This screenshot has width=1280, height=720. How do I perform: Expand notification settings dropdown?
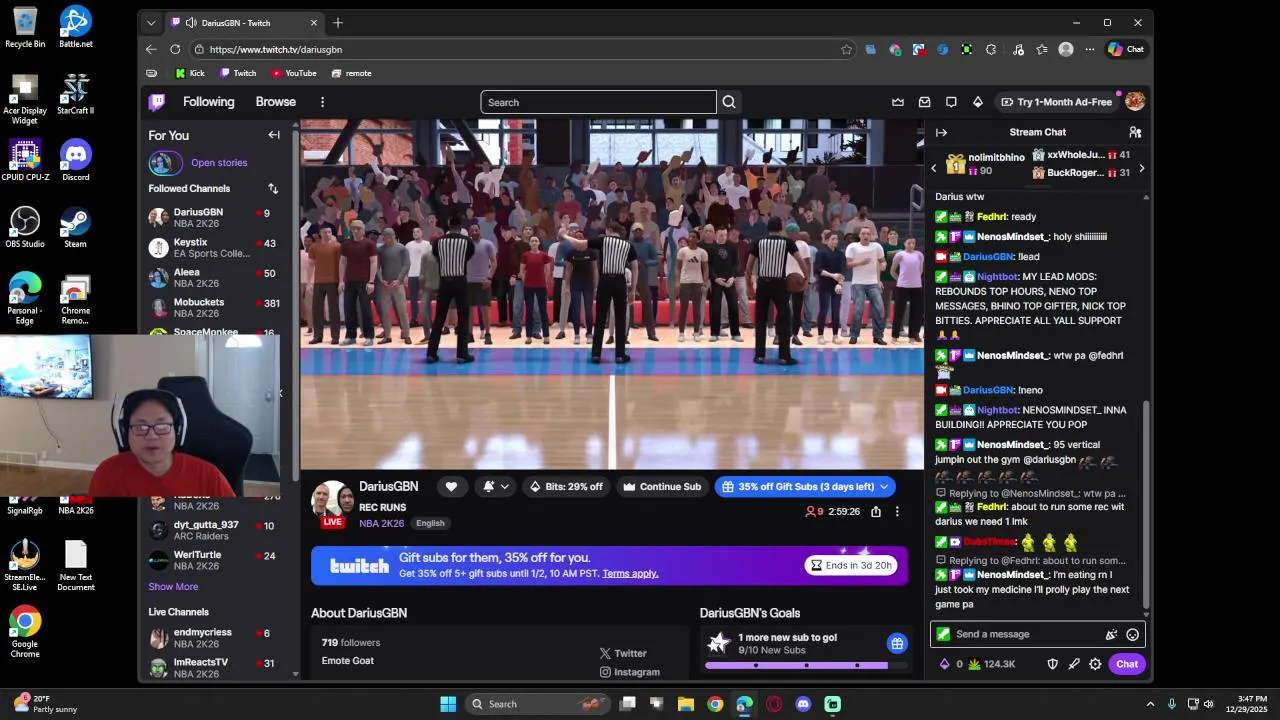click(x=504, y=487)
